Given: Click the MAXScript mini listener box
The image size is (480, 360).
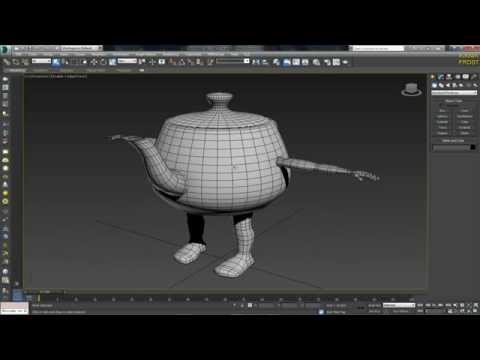Looking at the screenshot, I should tap(14, 308).
